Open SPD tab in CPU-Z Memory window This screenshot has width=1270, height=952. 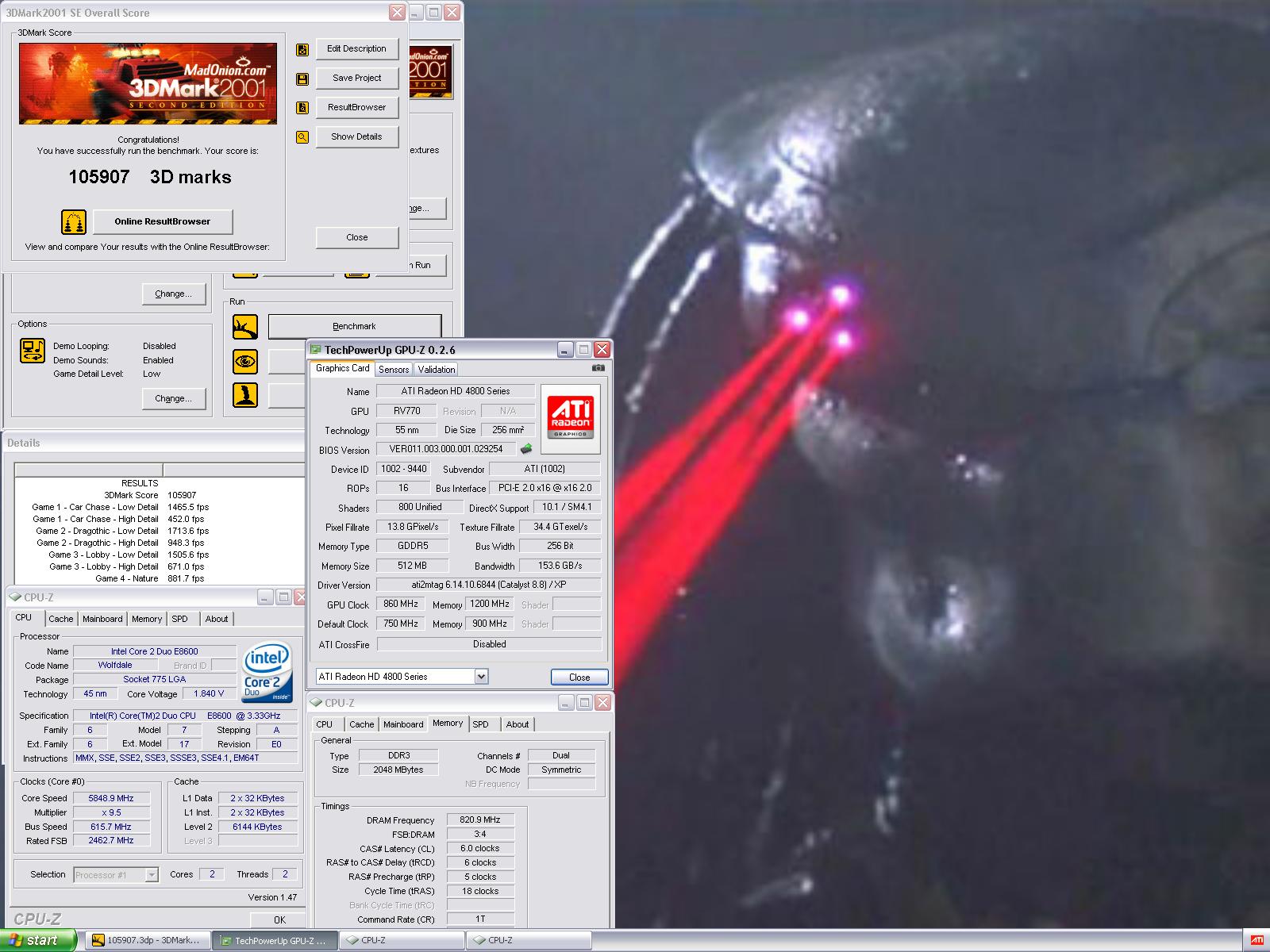coord(481,724)
